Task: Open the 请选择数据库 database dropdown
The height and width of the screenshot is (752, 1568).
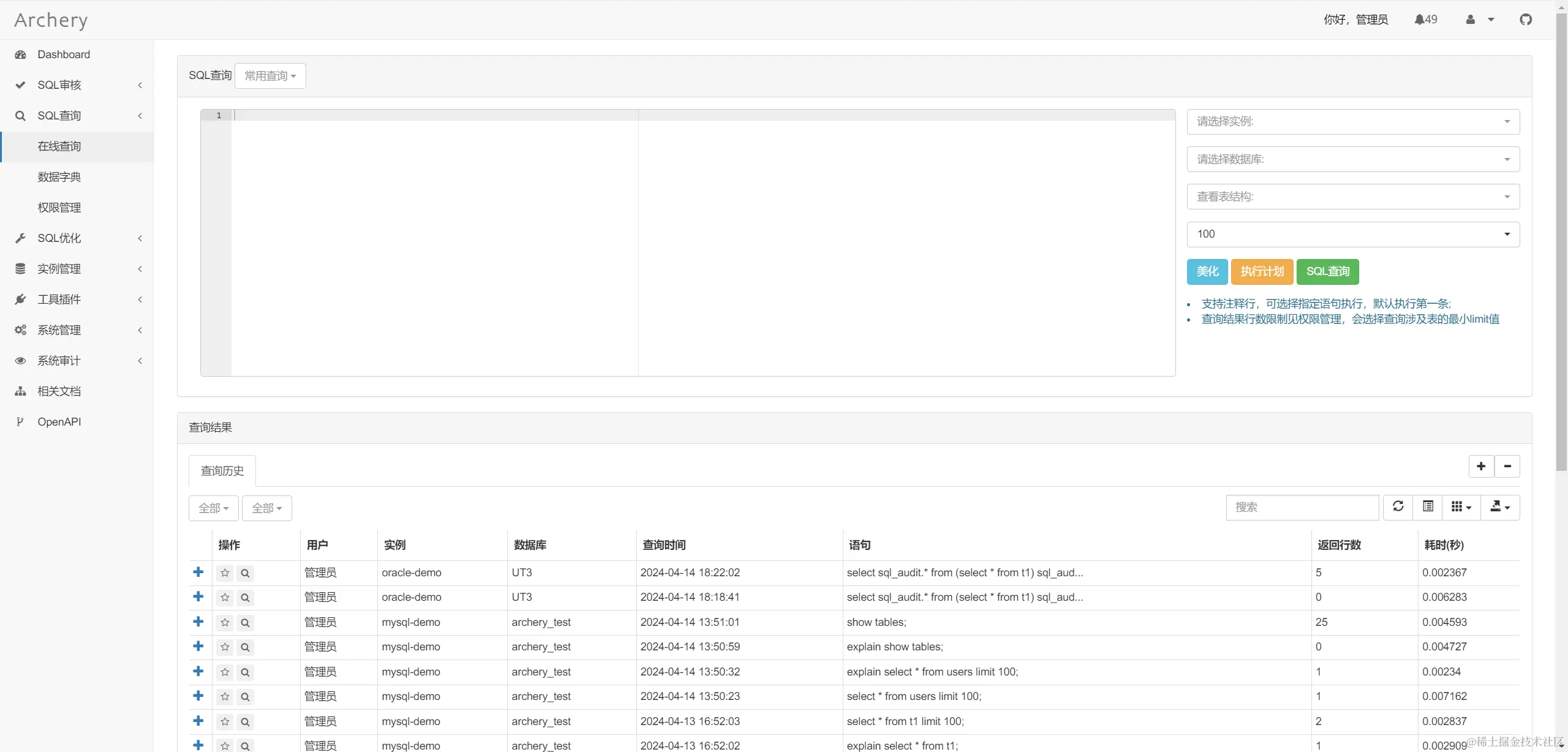Action: pos(1352,159)
